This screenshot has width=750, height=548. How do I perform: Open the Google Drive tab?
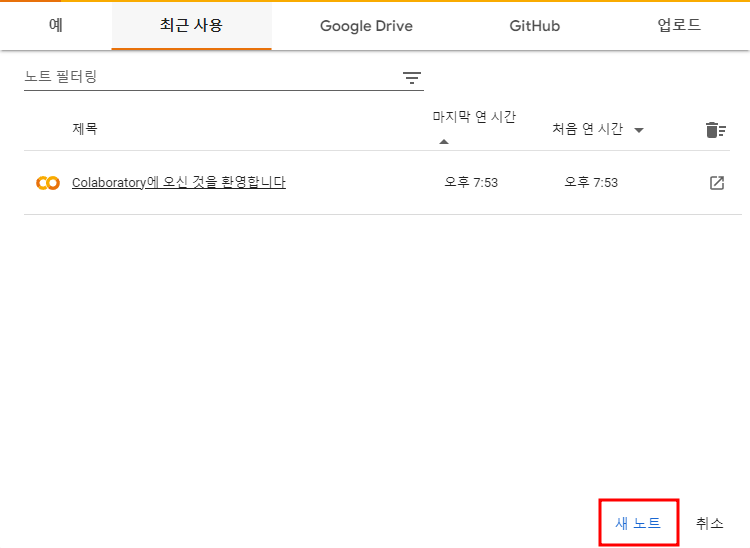tap(366, 25)
